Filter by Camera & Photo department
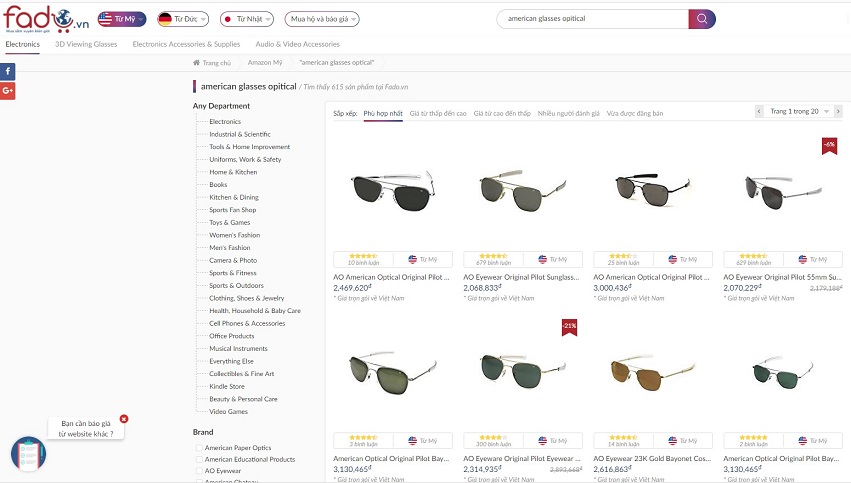The width and height of the screenshot is (851, 483). 233,260
